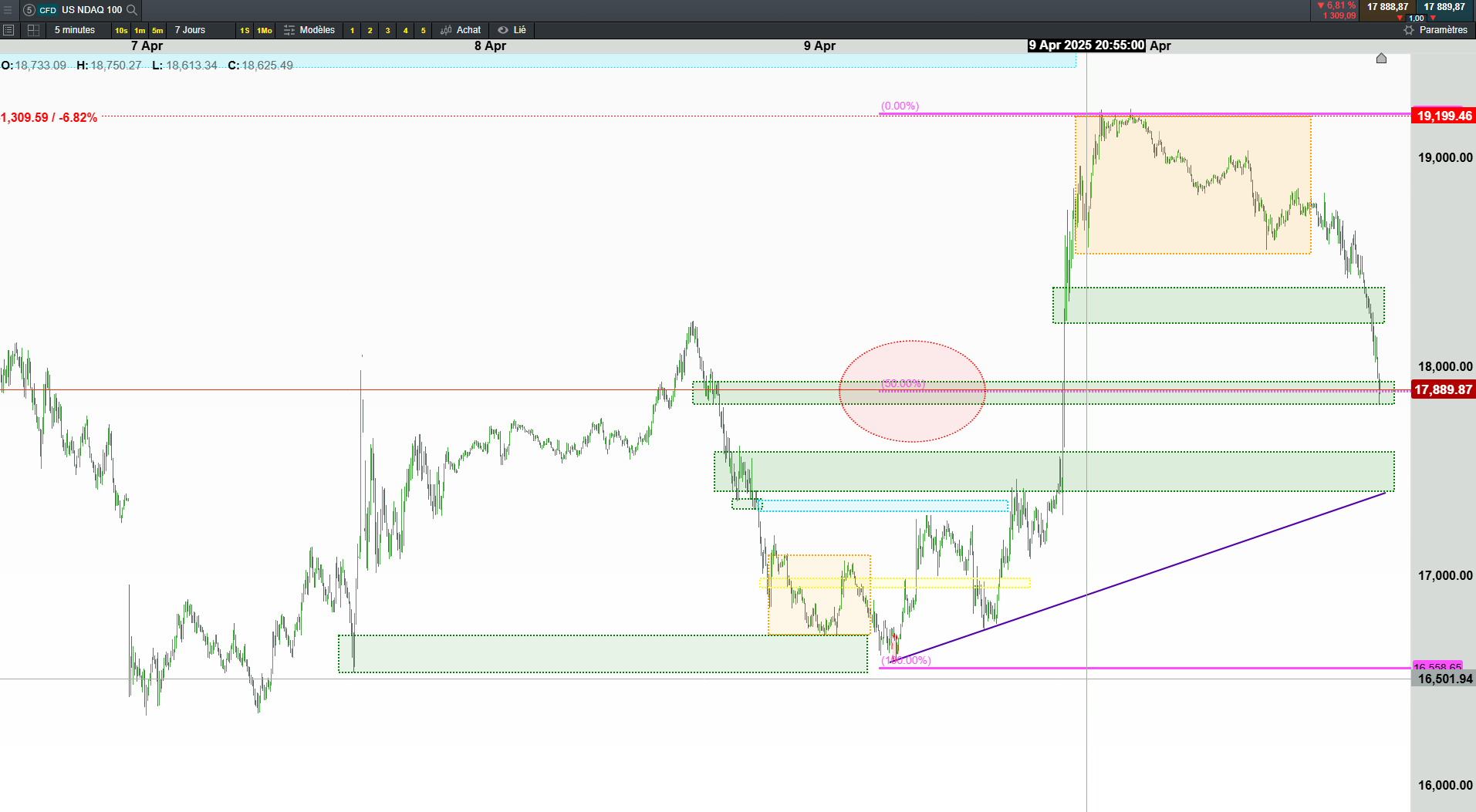This screenshot has height=812, width=1476.
Task: Click the Modèles templates sliders icon
Action: pos(289,30)
